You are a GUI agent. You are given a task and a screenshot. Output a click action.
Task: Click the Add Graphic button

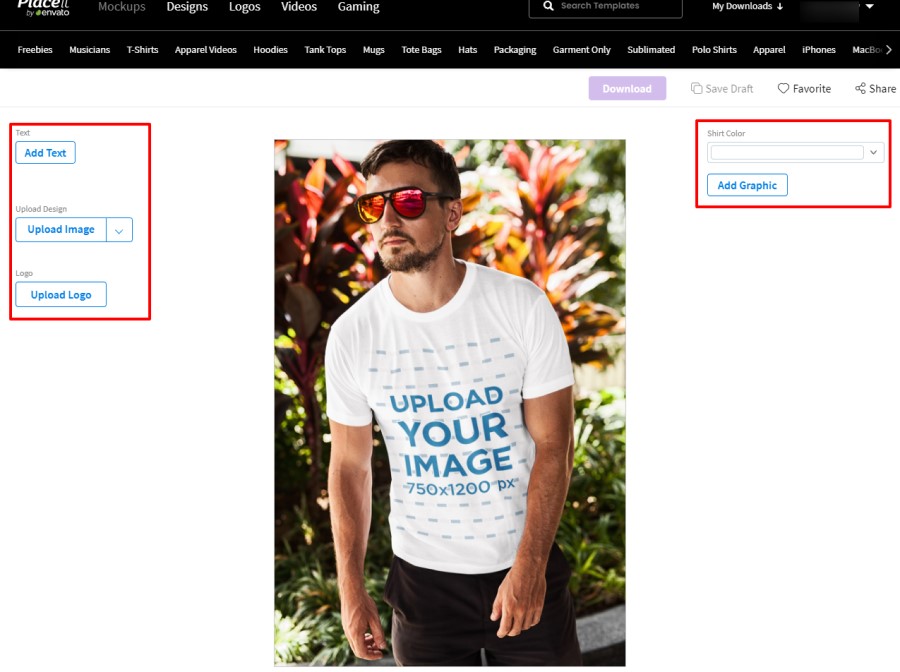747,185
